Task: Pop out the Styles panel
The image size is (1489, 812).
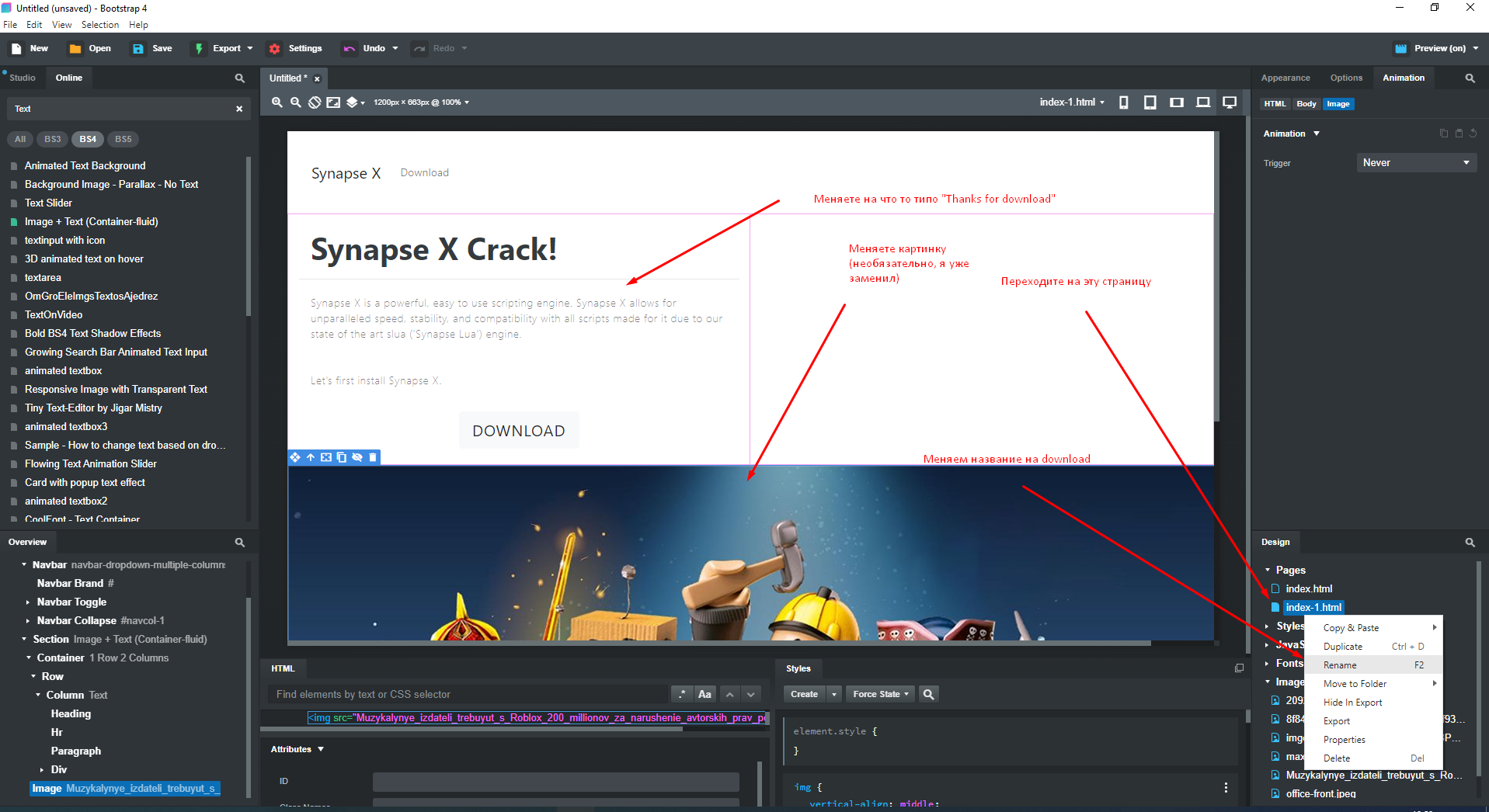Action: tap(1239, 668)
